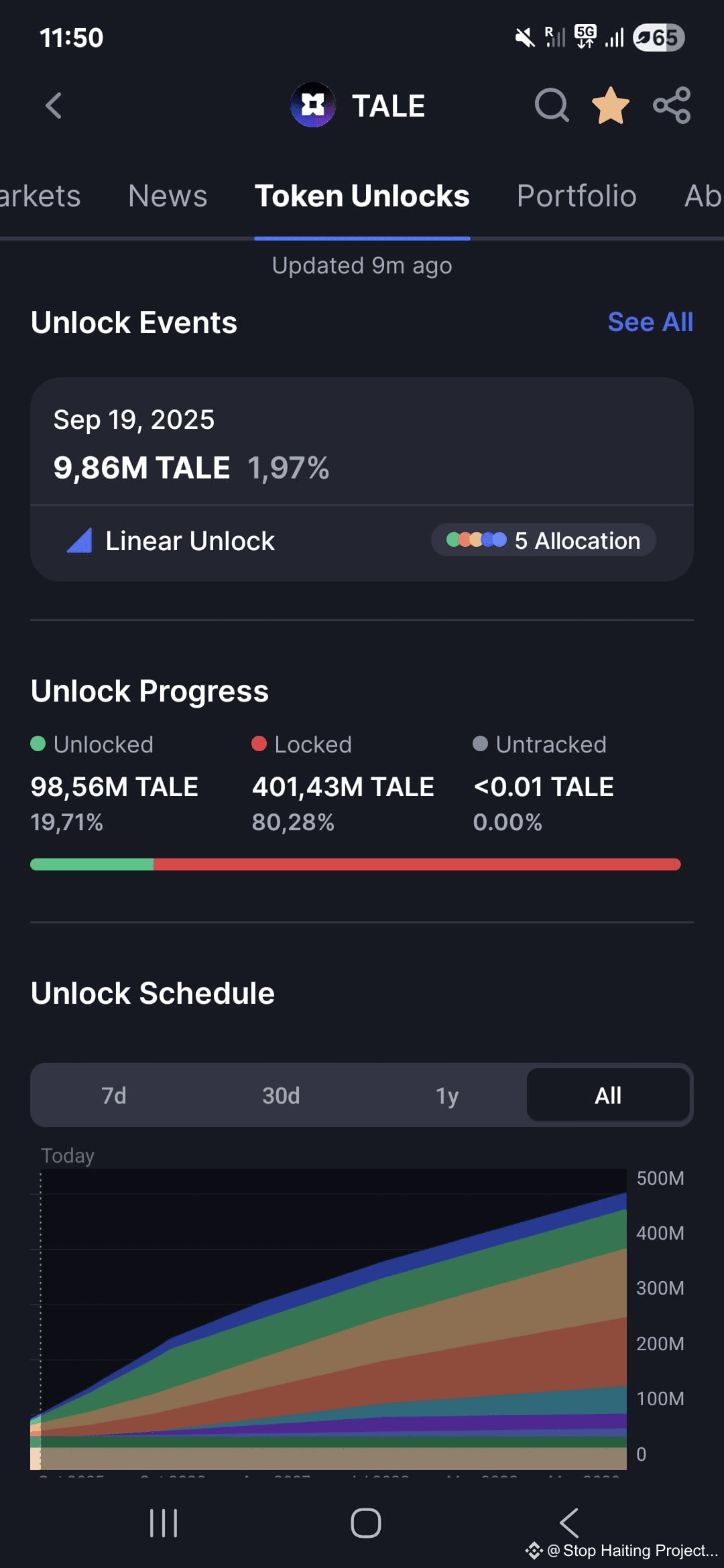The image size is (724, 1568).
Task: Select the 30d schedule range
Action: [x=281, y=1096]
